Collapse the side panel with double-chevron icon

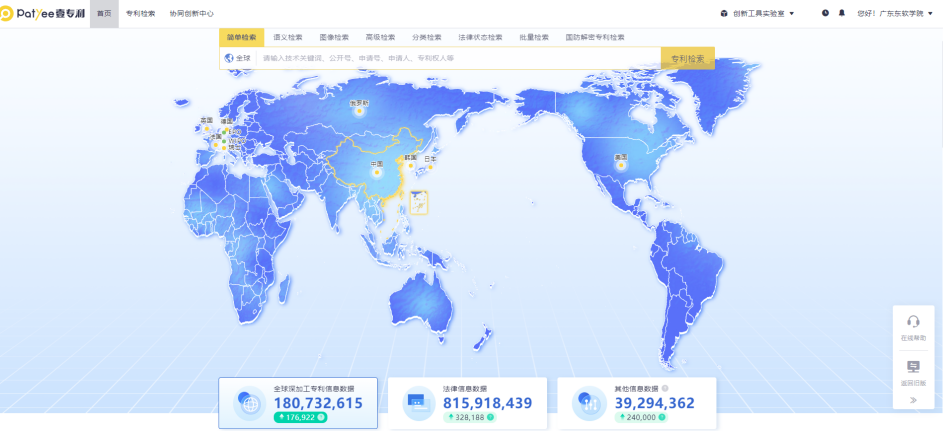[913, 400]
